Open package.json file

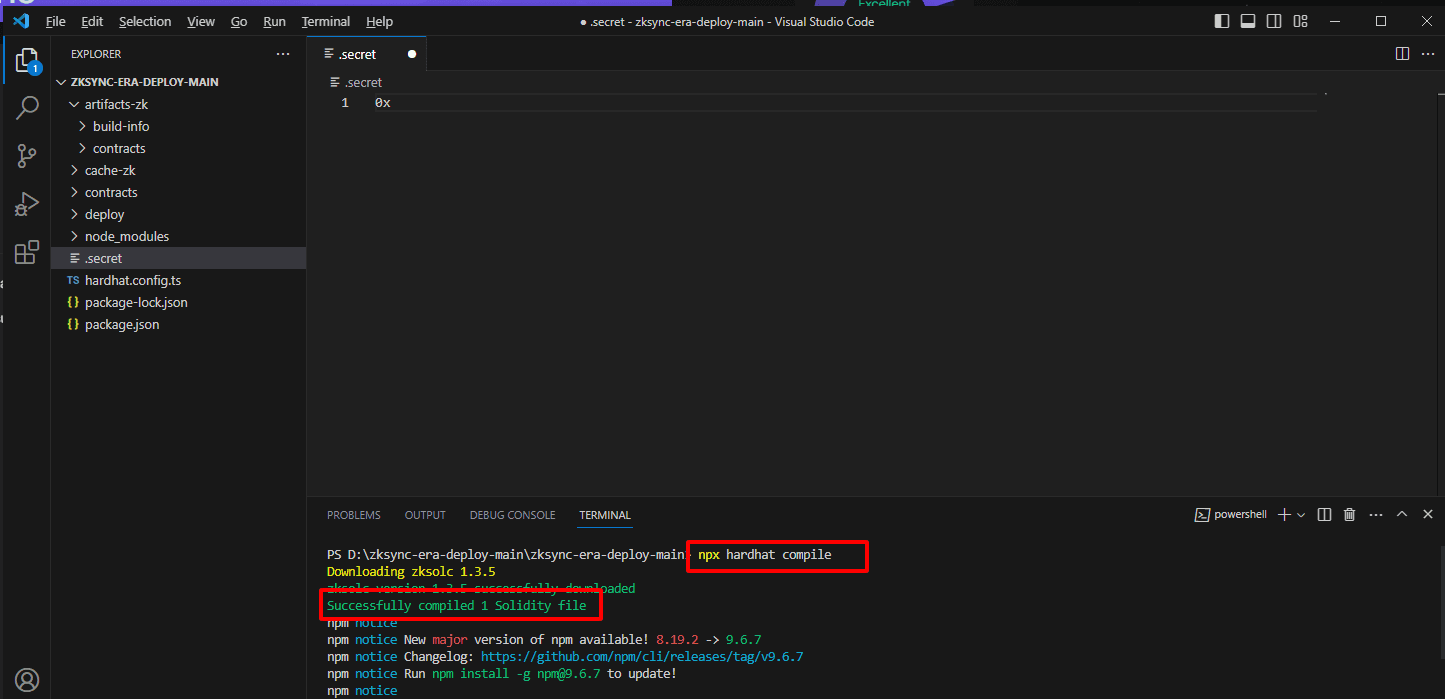pyautogui.click(x=179, y=324)
